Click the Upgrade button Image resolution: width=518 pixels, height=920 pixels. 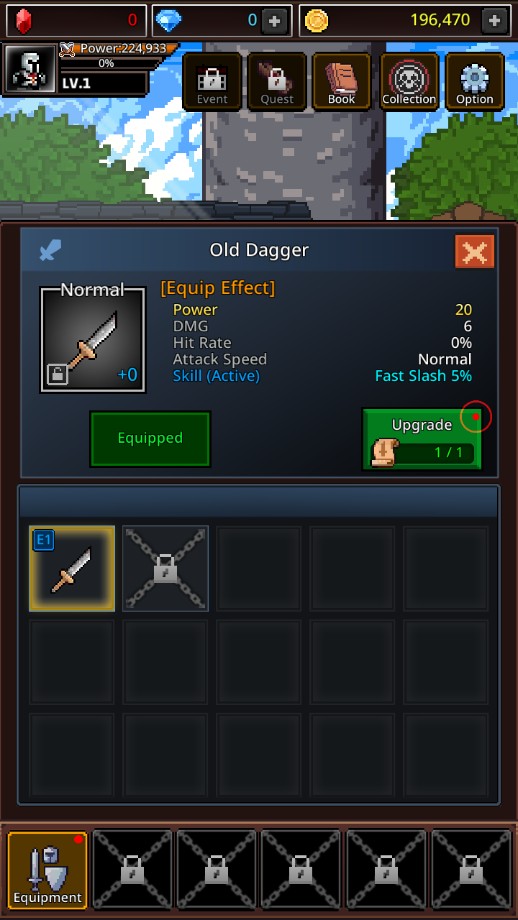click(x=422, y=439)
